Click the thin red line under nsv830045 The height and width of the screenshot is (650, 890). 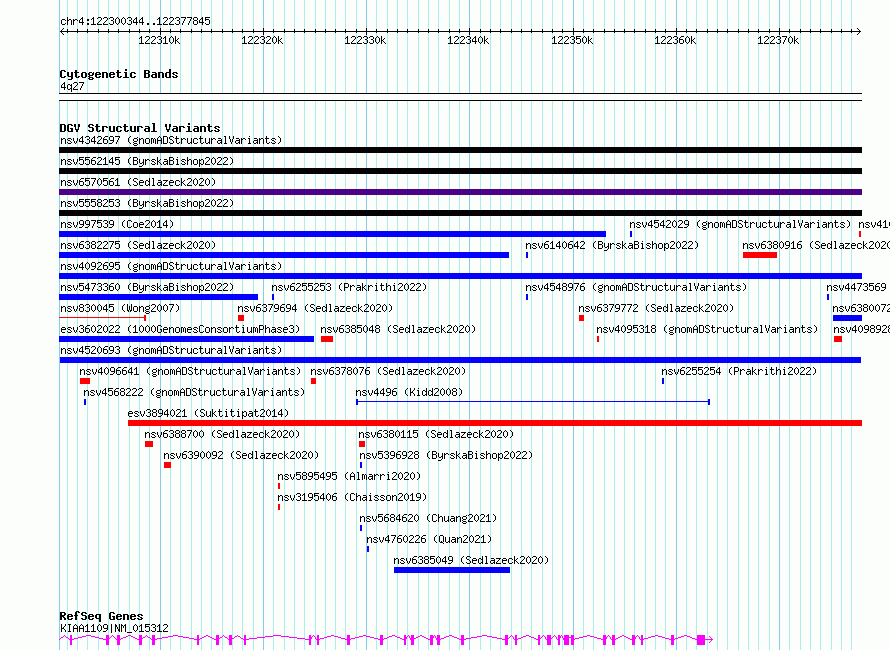(103, 318)
